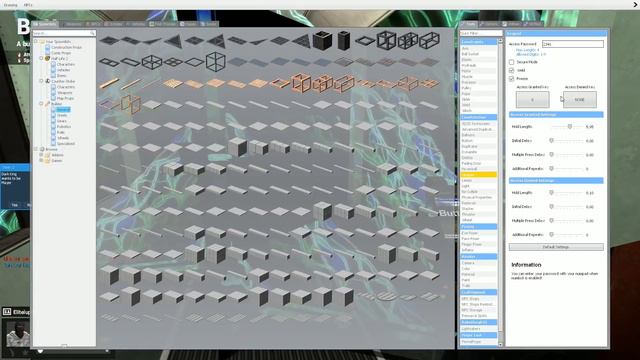Select the Camera tool under Render

coord(478,263)
